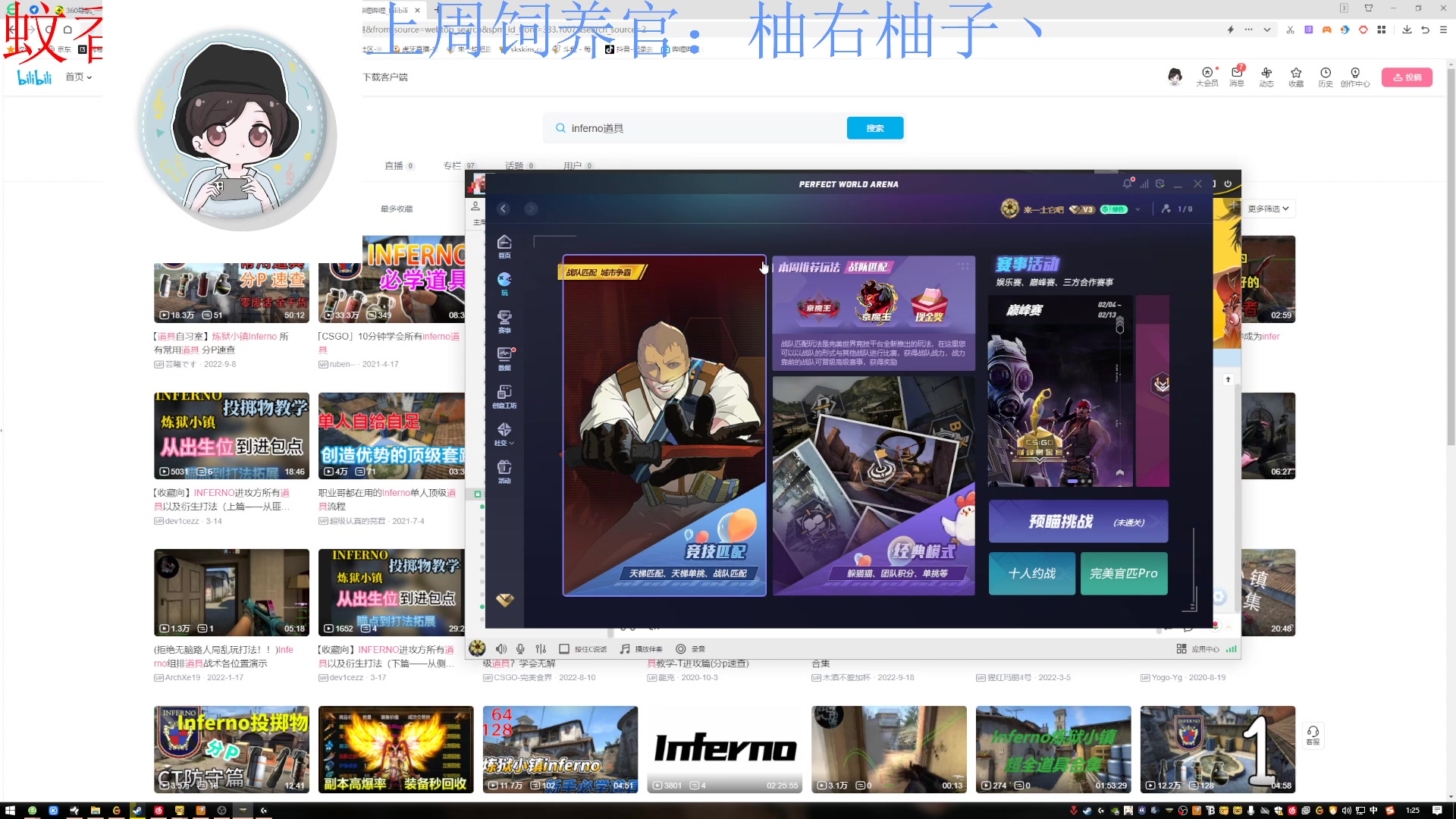Viewport: 1456px width, 819px height.
Task: Toggle microphone in voice bar
Action: (x=520, y=649)
